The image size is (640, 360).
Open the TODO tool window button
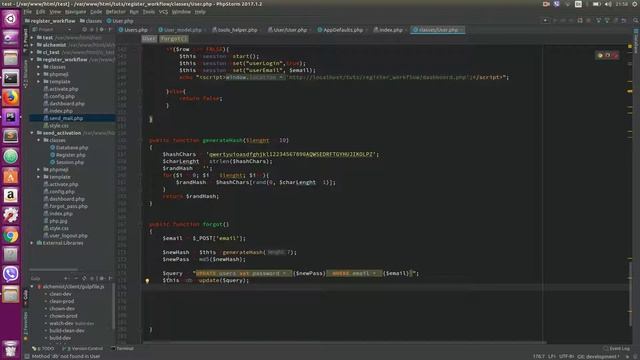point(43,349)
